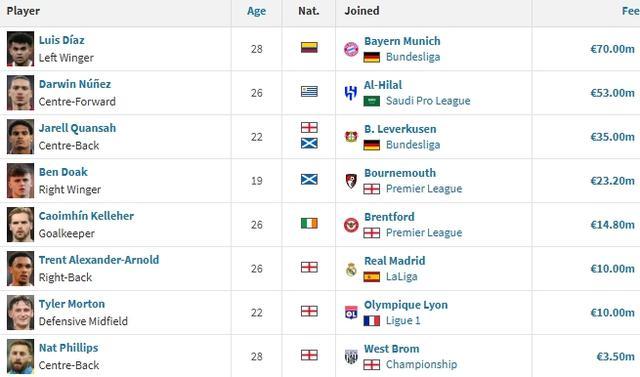Click the €70.00m transfer fee link
Viewport: 640px width, 377px height.
(x=612, y=49)
